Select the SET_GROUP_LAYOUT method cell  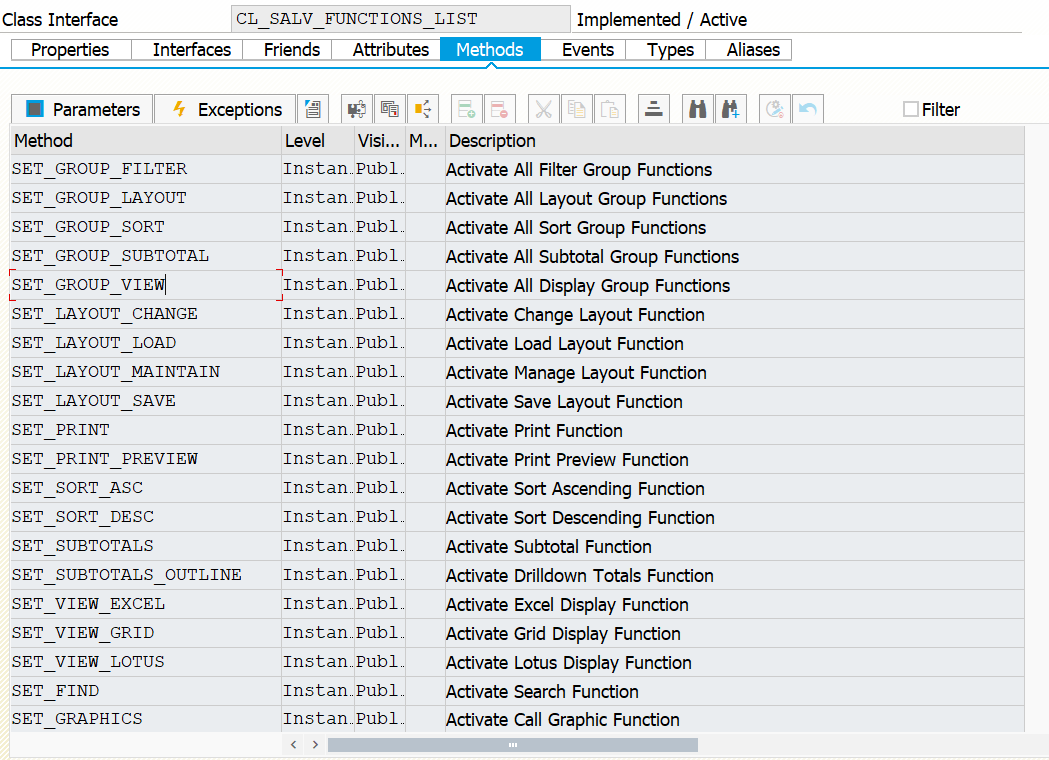pos(146,198)
